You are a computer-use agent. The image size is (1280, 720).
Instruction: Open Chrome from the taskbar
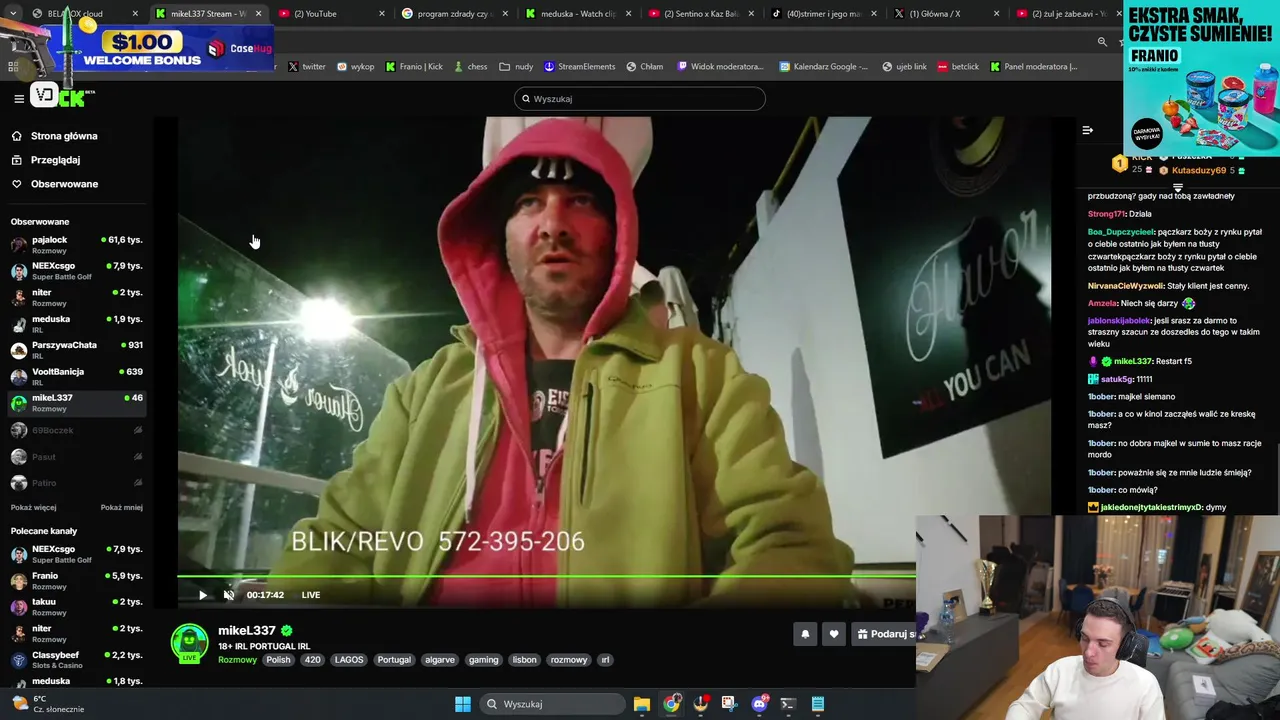[671, 704]
